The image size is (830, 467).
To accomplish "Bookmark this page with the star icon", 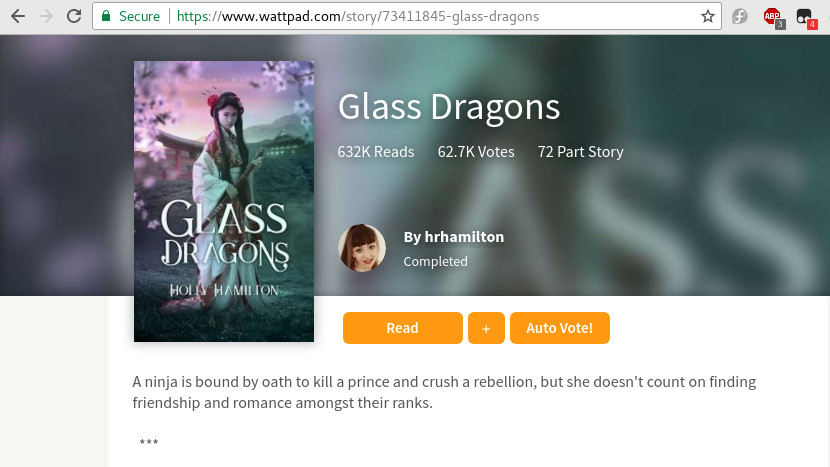I will point(708,16).
